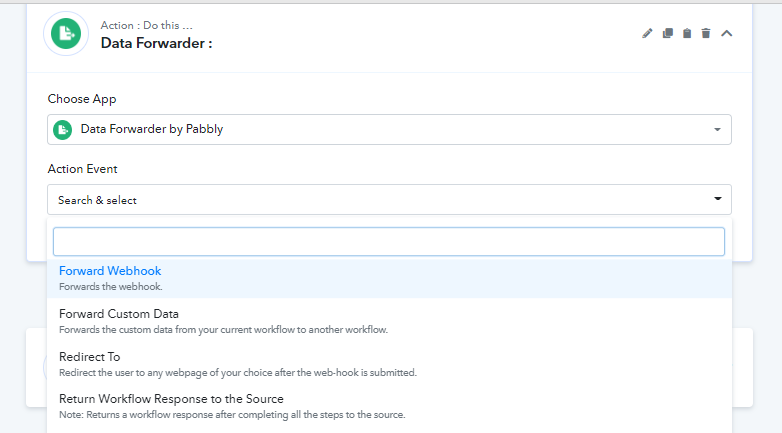This screenshot has height=433, width=782.
Task: Pick the Redirect To action event
Action: [390, 364]
